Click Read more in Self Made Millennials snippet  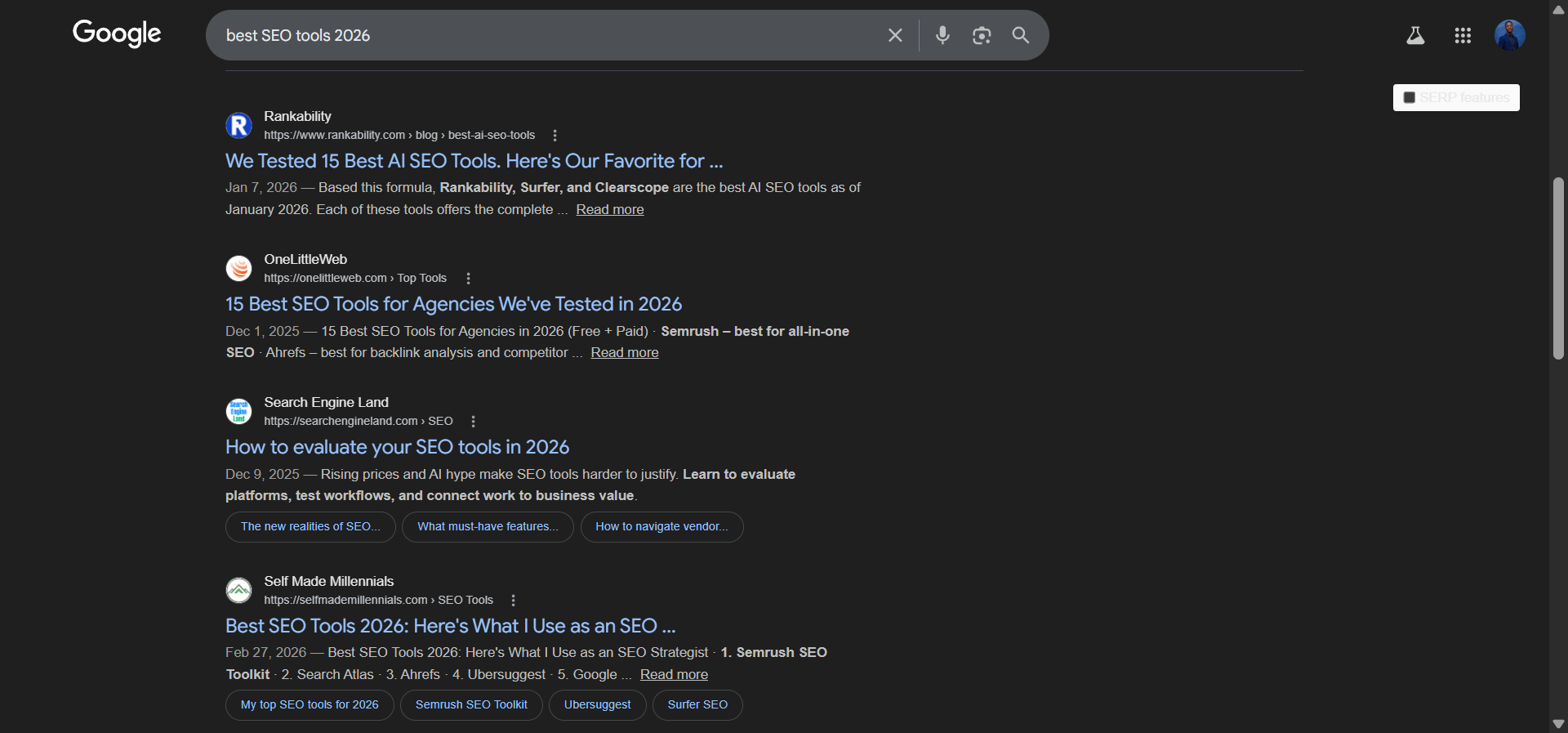674,675
